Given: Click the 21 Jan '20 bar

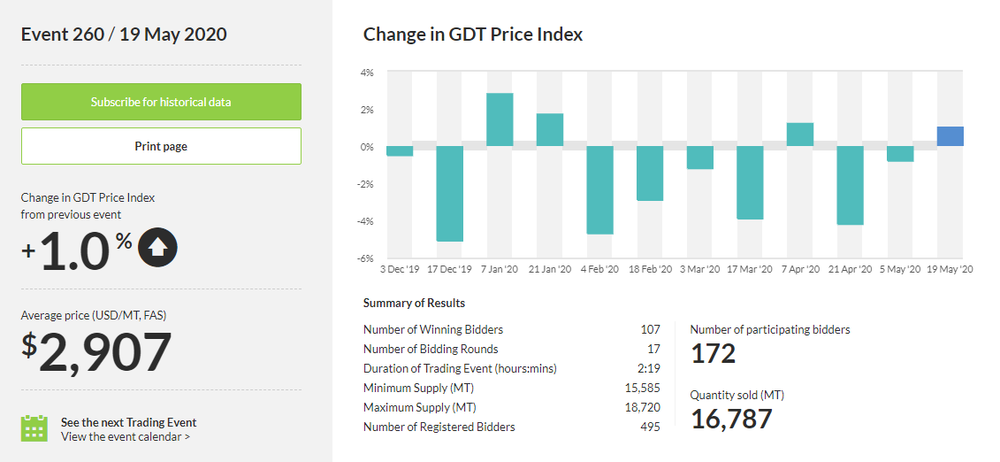Looking at the screenshot, I should pyautogui.click(x=550, y=130).
